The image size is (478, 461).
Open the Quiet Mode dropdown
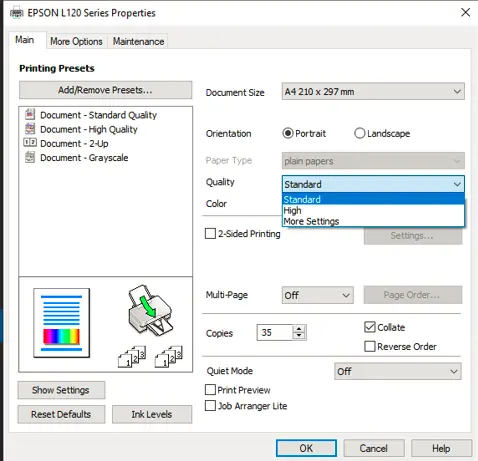(x=398, y=371)
